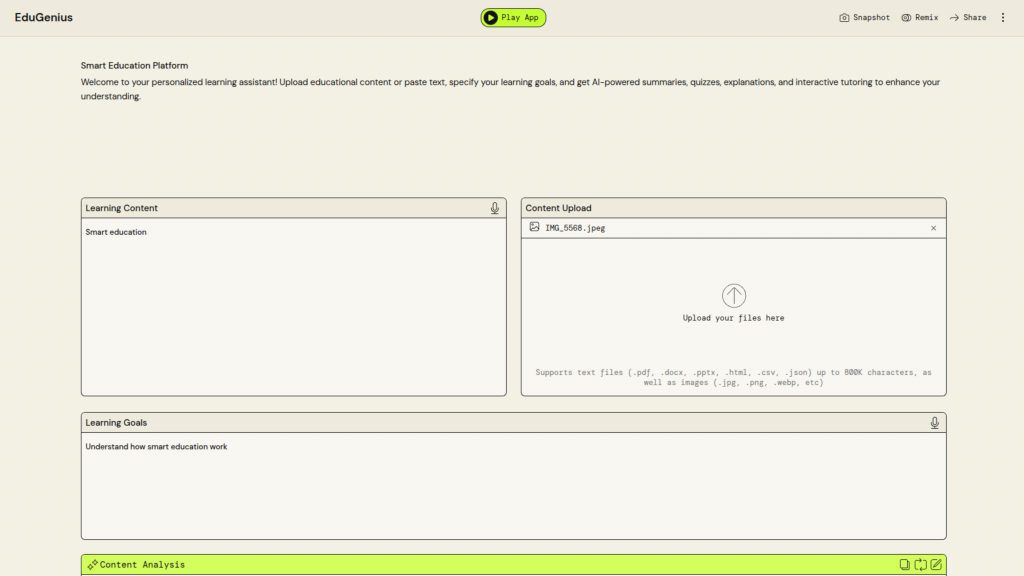This screenshot has width=1024, height=576.
Task: Click the EduGenius app title
Action: pyautogui.click(x=44, y=17)
